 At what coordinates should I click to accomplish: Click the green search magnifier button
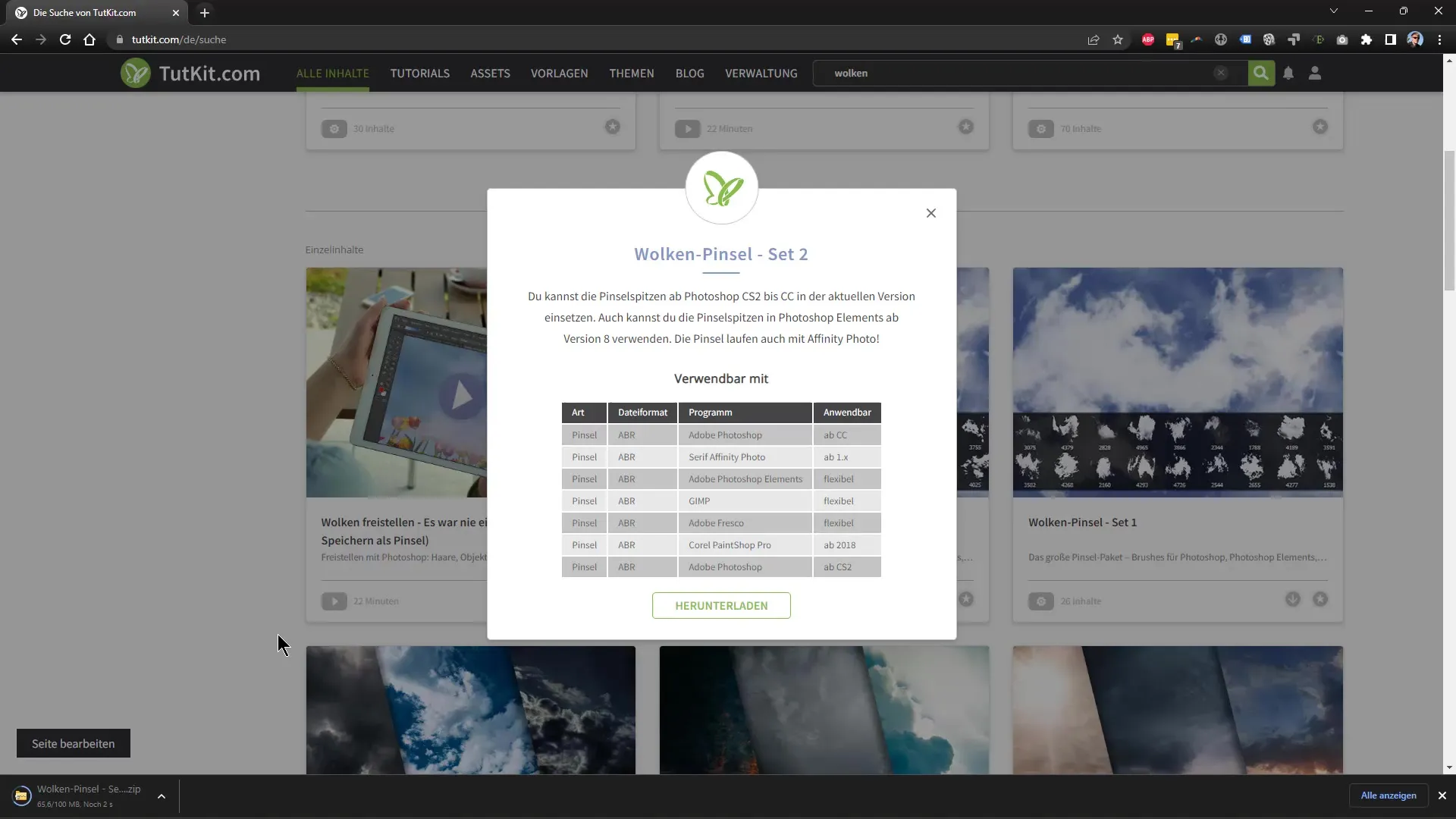[x=1261, y=73]
